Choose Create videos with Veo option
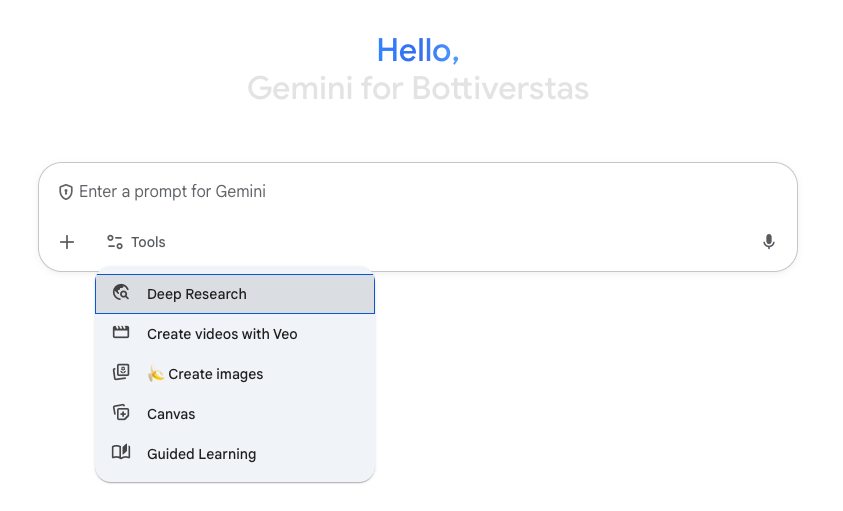This screenshot has width=843, height=511. pyautogui.click(x=222, y=334)
